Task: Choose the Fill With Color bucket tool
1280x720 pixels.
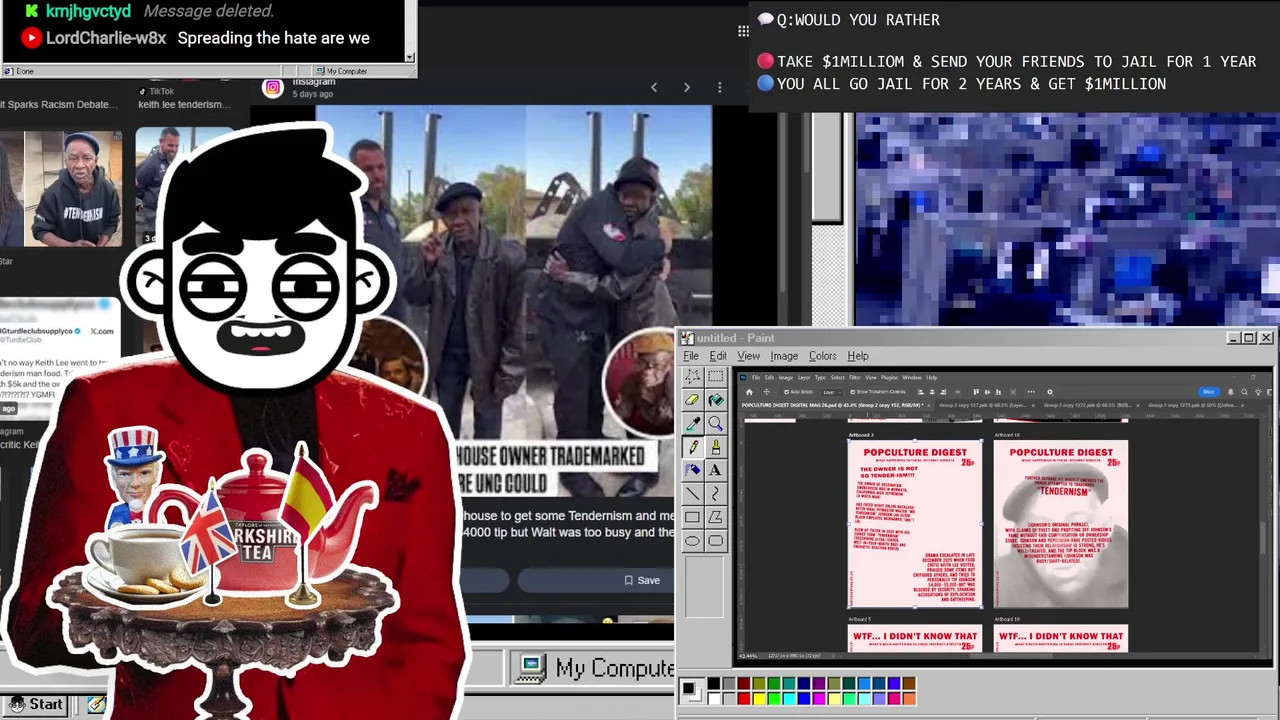Action: tap(715, 400)
